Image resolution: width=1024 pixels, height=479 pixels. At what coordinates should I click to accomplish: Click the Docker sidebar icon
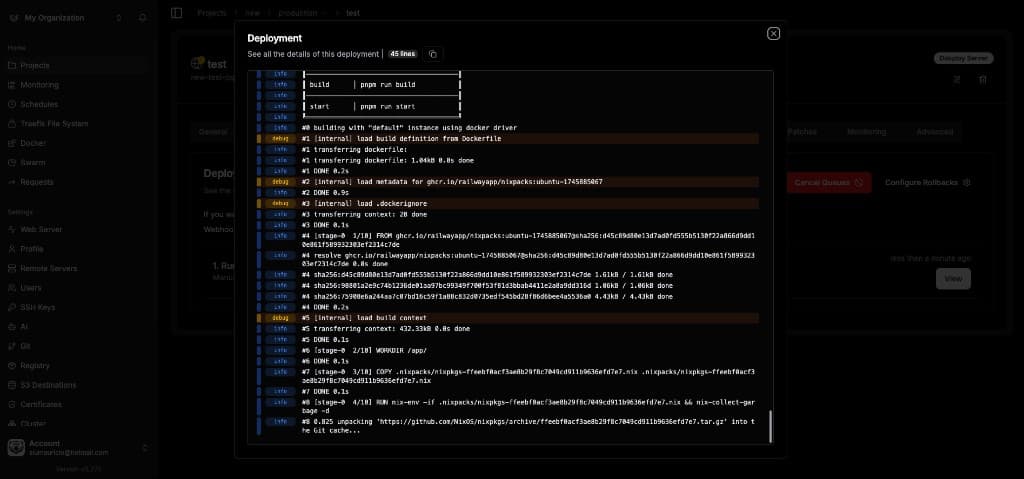tap(12, 143)
